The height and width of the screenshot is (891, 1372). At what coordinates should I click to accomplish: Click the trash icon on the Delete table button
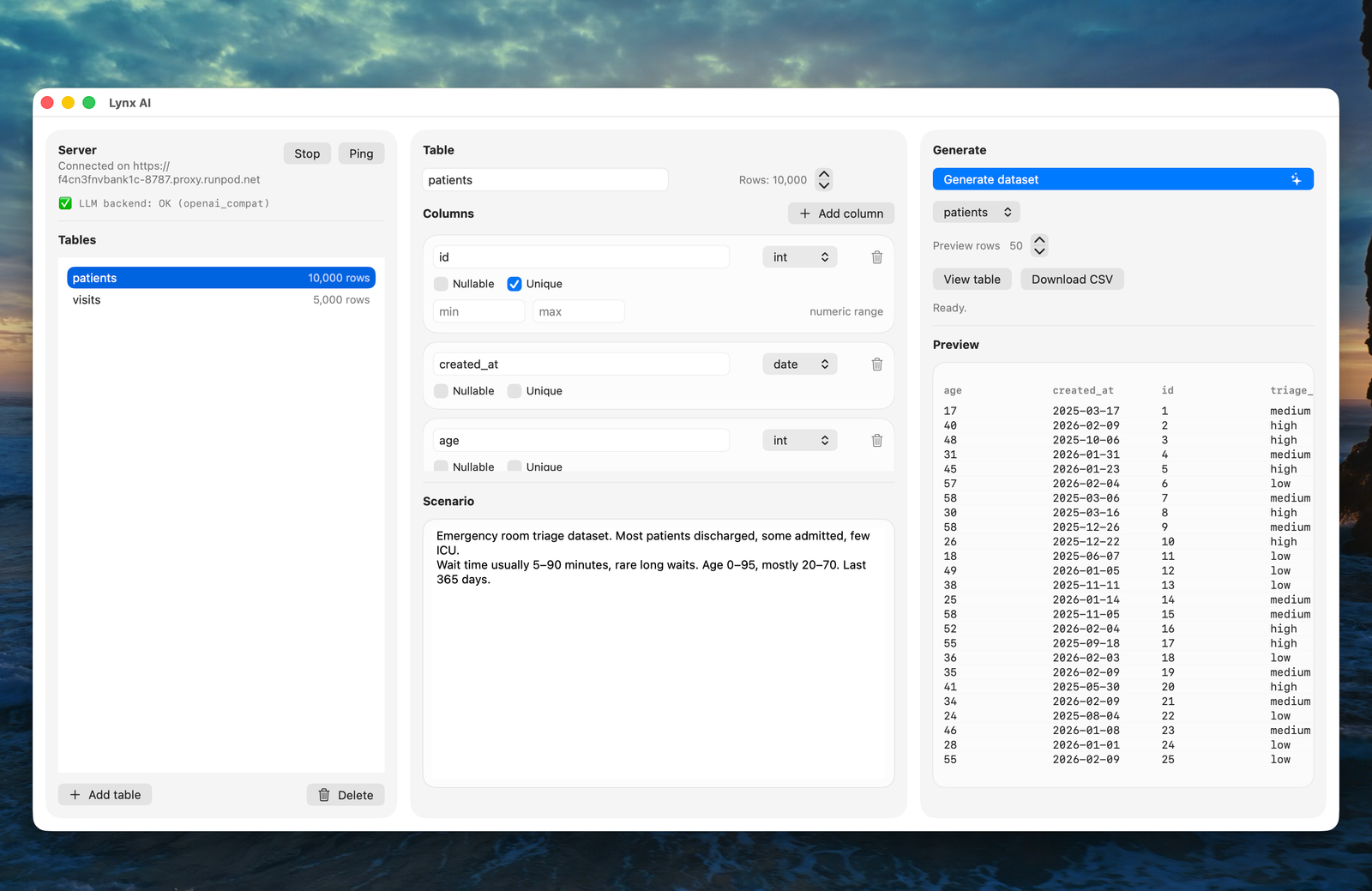(x=325, y=795)
